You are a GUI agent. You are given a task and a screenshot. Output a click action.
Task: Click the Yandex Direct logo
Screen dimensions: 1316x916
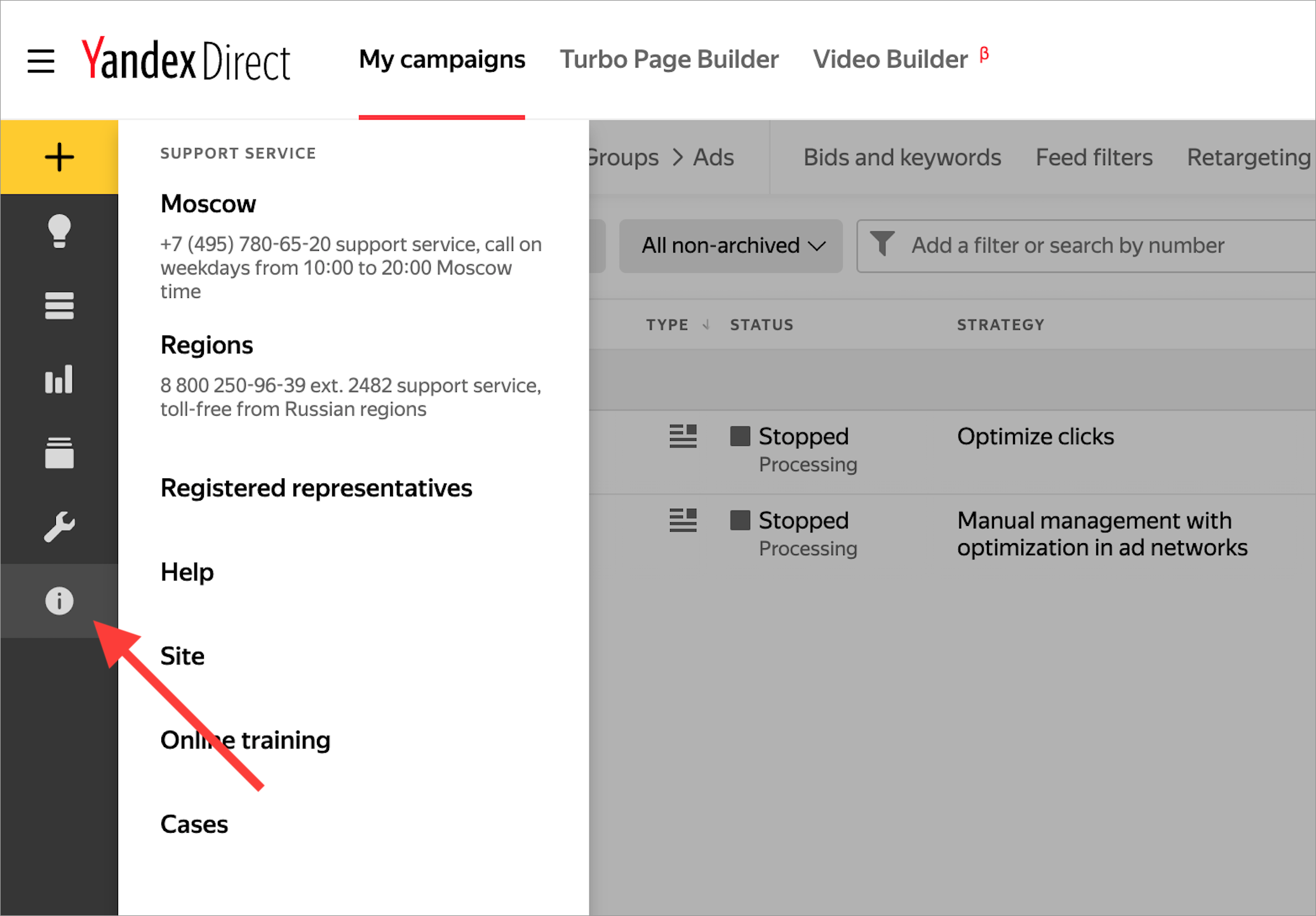(185, 61)
